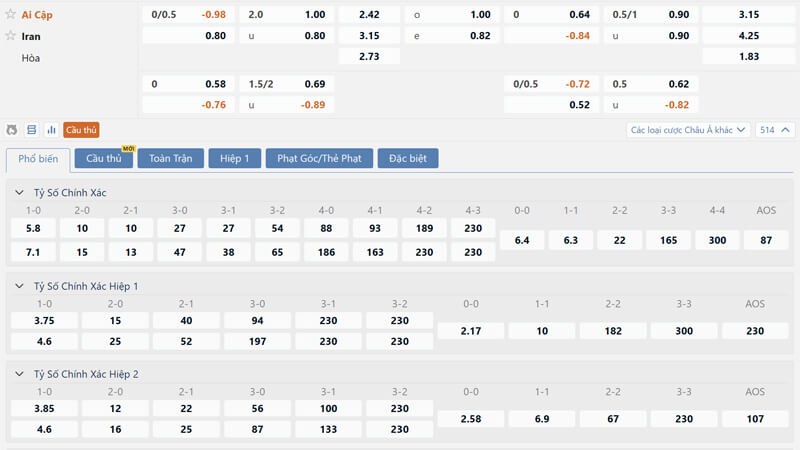Select full-match 4-2 odds 189
The height and width of the screenshot is (450, 800).
tap(424, 228)
